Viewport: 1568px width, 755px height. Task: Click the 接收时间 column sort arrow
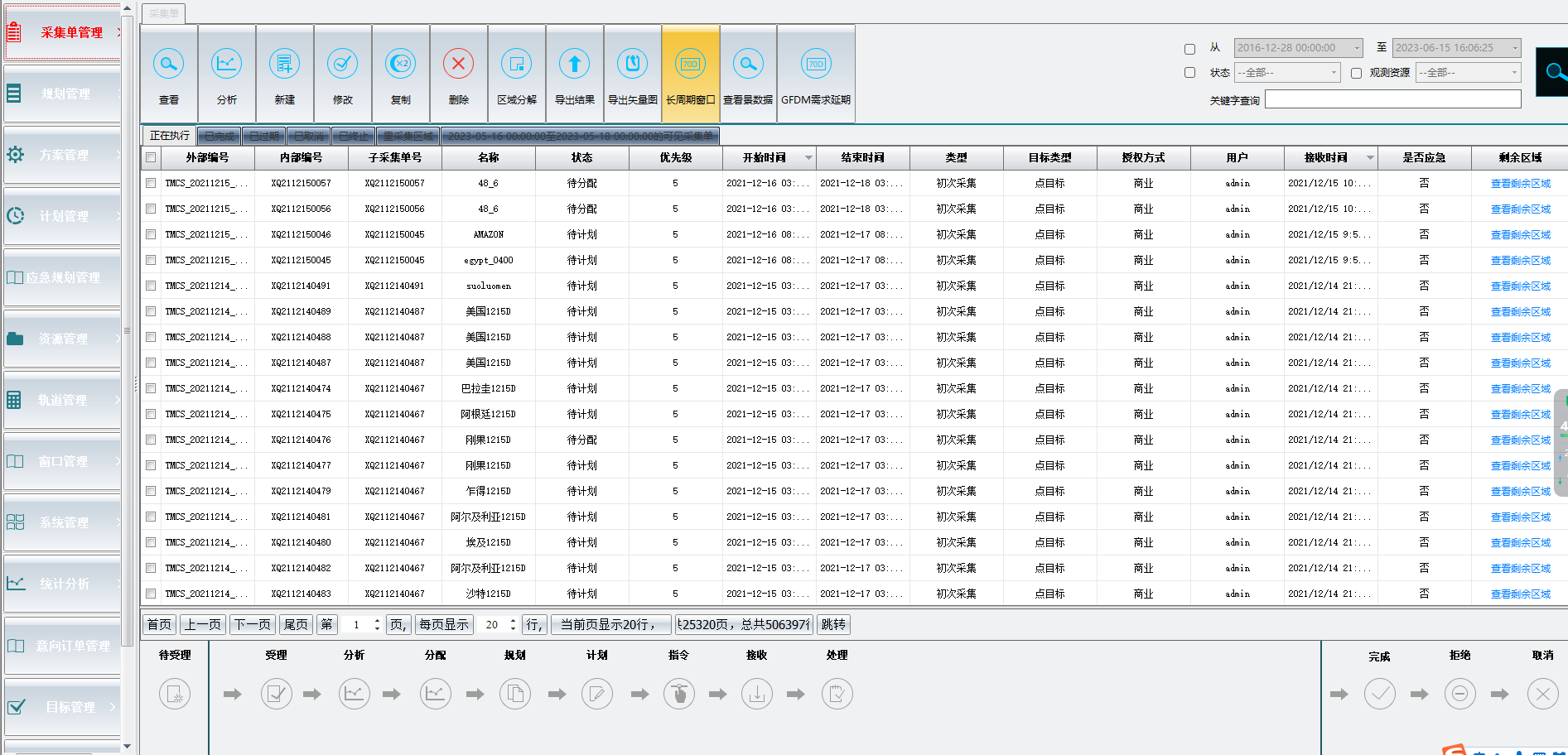1371,157
